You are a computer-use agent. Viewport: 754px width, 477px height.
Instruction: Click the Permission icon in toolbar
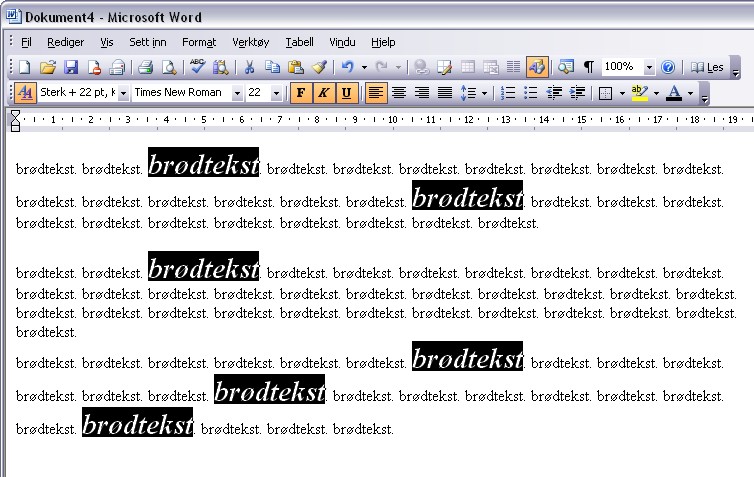pos(94,67)
